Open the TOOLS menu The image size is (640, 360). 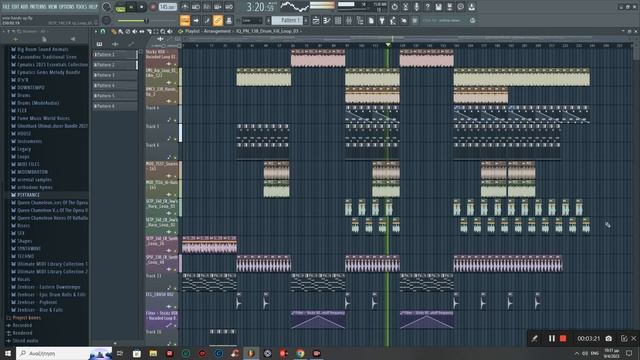coord(82,7)
